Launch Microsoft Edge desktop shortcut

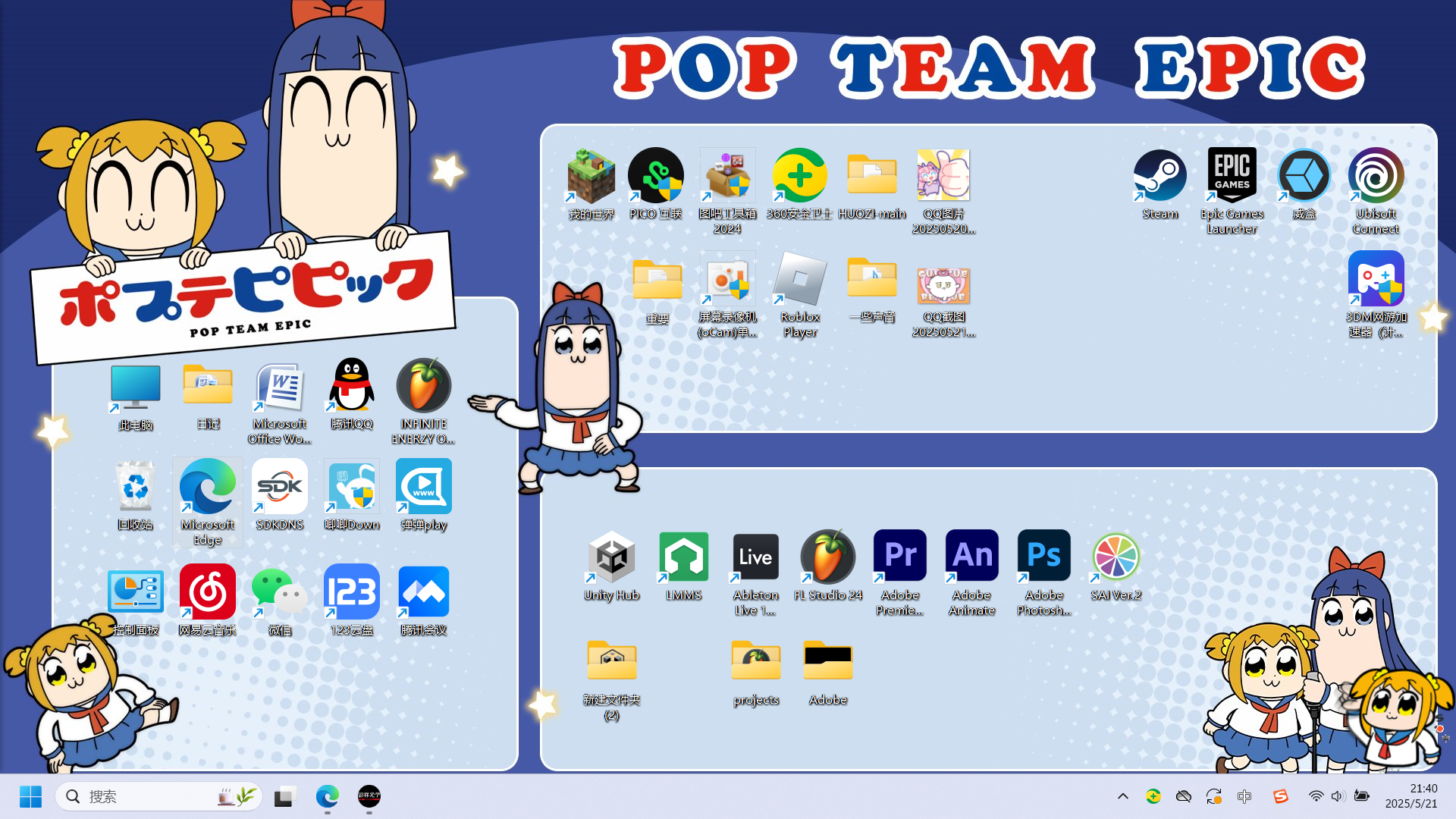(x=208, y=502)
